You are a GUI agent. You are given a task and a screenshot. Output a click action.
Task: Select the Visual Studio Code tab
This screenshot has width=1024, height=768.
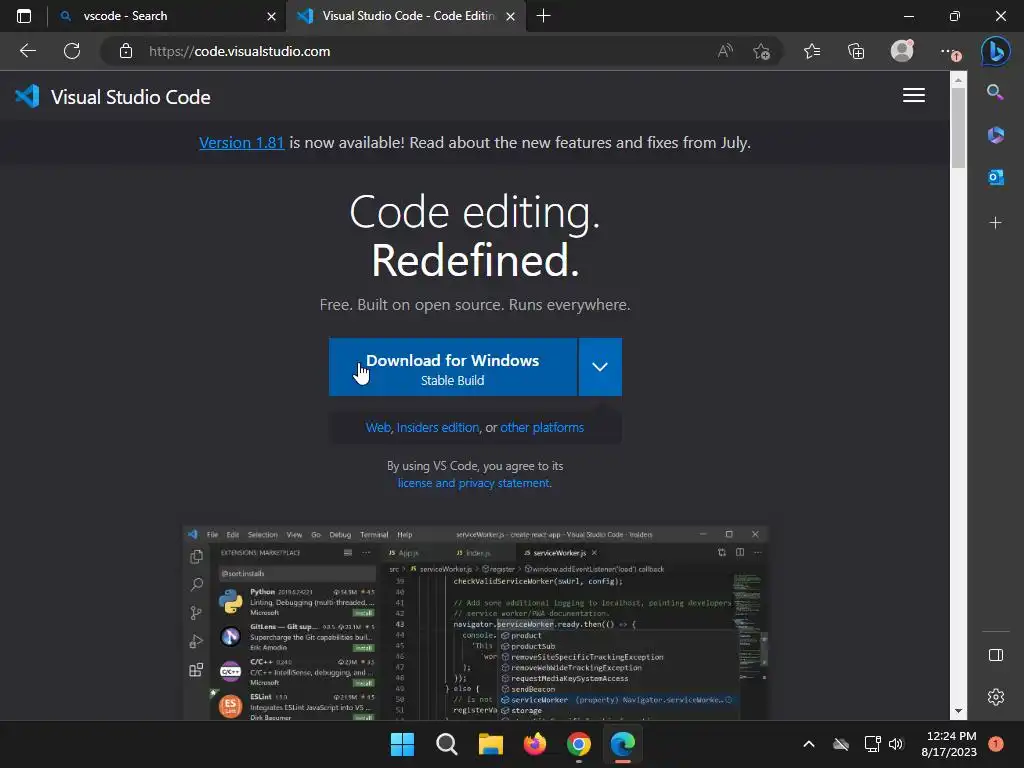408,16
